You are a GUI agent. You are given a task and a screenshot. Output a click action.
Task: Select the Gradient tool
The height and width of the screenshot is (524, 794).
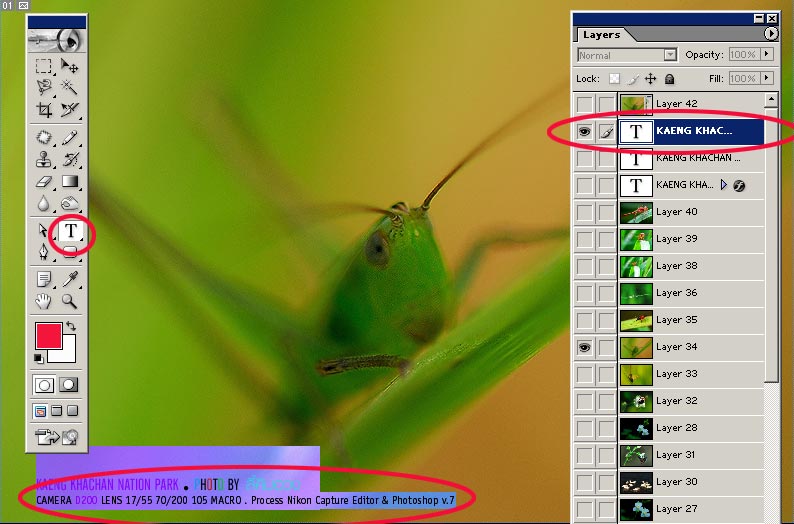70,182
